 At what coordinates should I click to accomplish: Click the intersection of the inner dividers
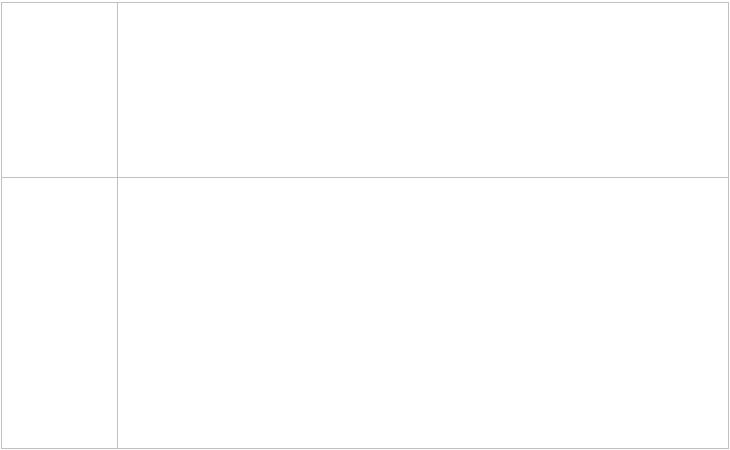[117, 177]
